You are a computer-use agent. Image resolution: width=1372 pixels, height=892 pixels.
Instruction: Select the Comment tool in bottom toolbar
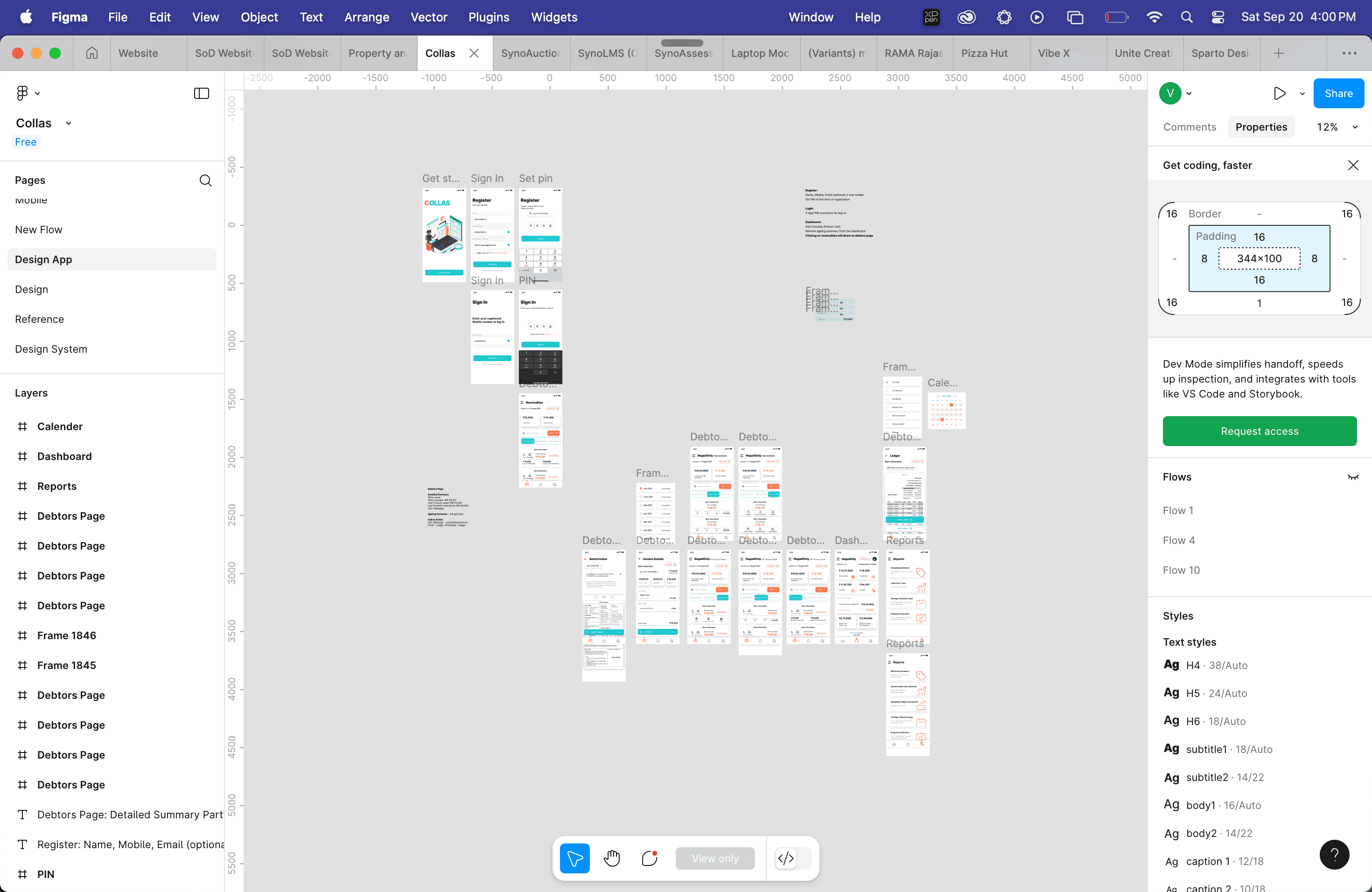tap(649, 858)
